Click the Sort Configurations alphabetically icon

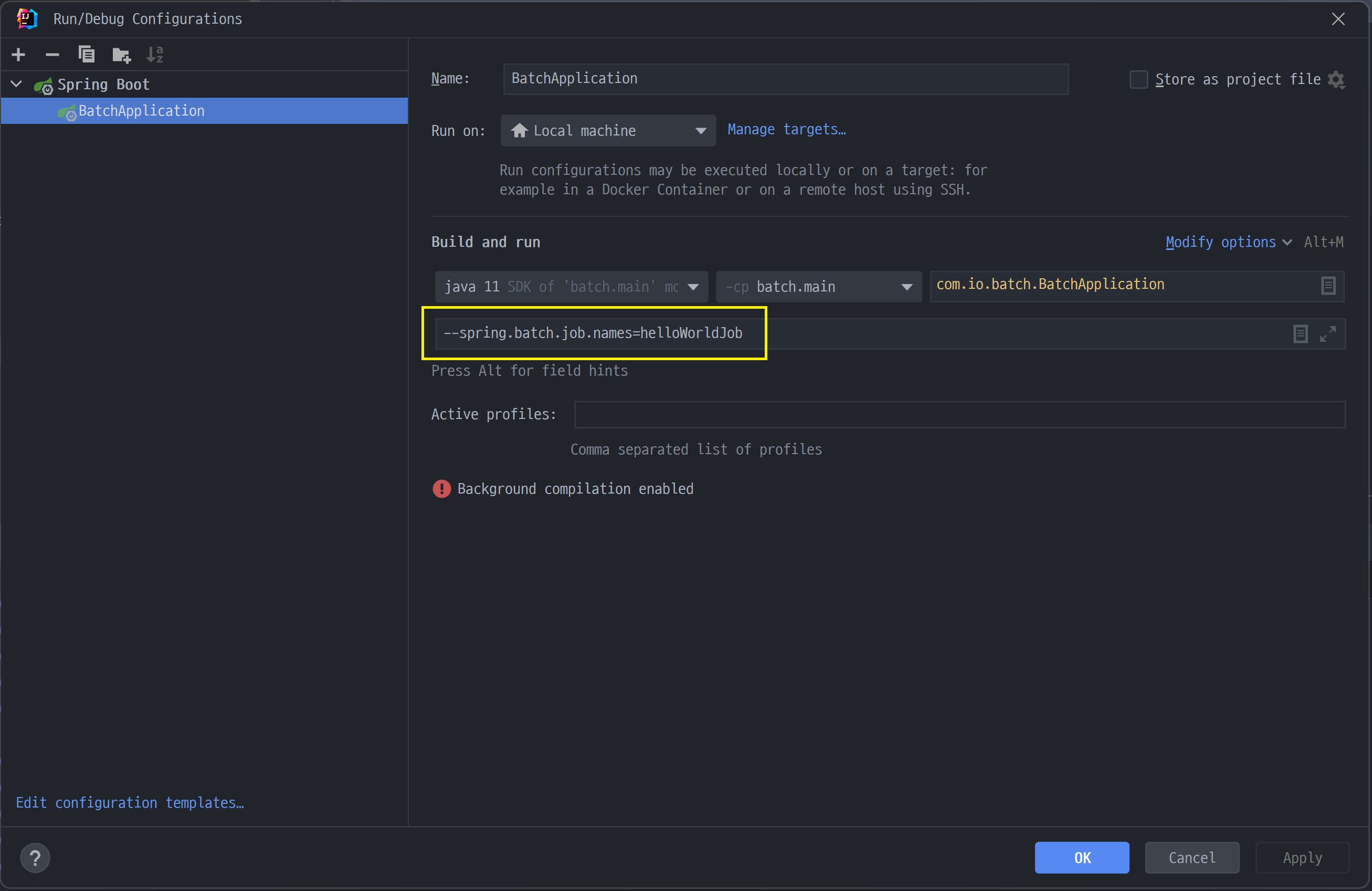point(154,55)
